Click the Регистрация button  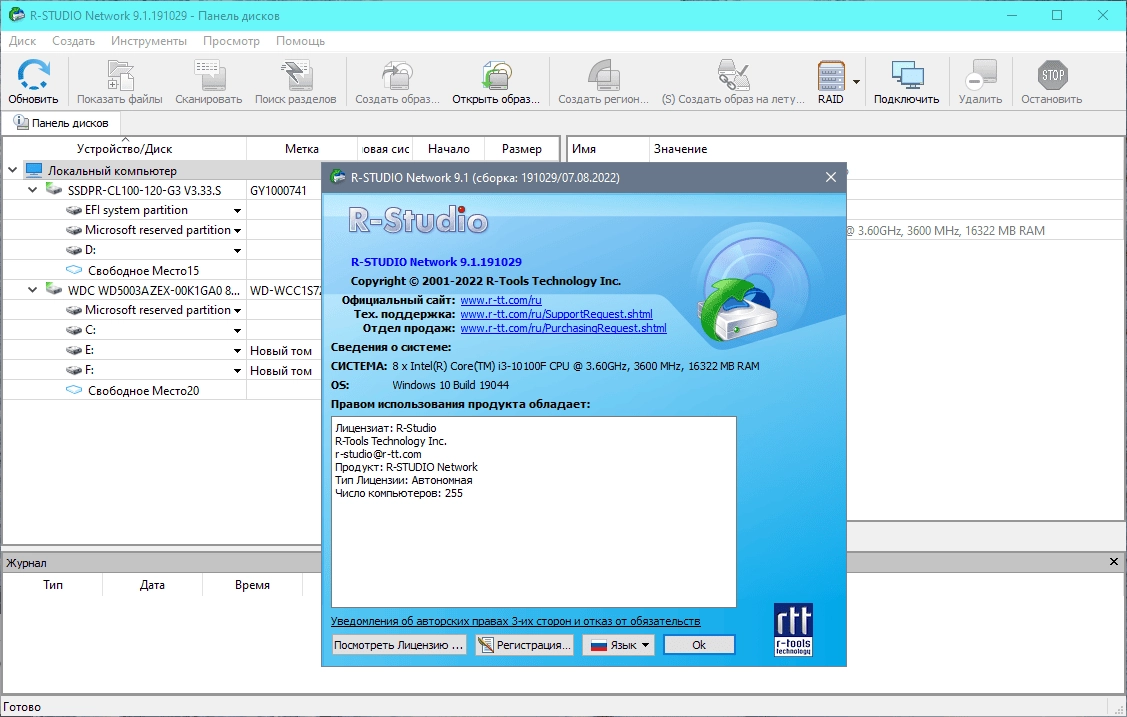525,645
